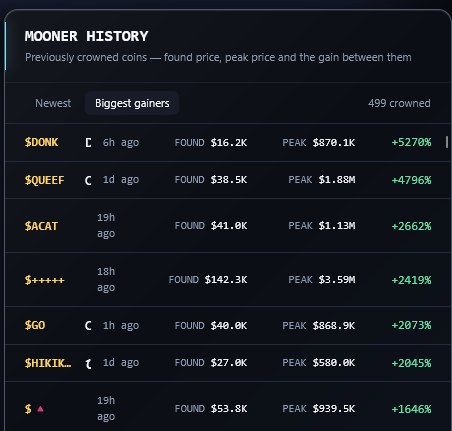The width and height of the screenshot is (452, 431).
Task: Click the '499 crowned' counter
Action: point(399,103)
